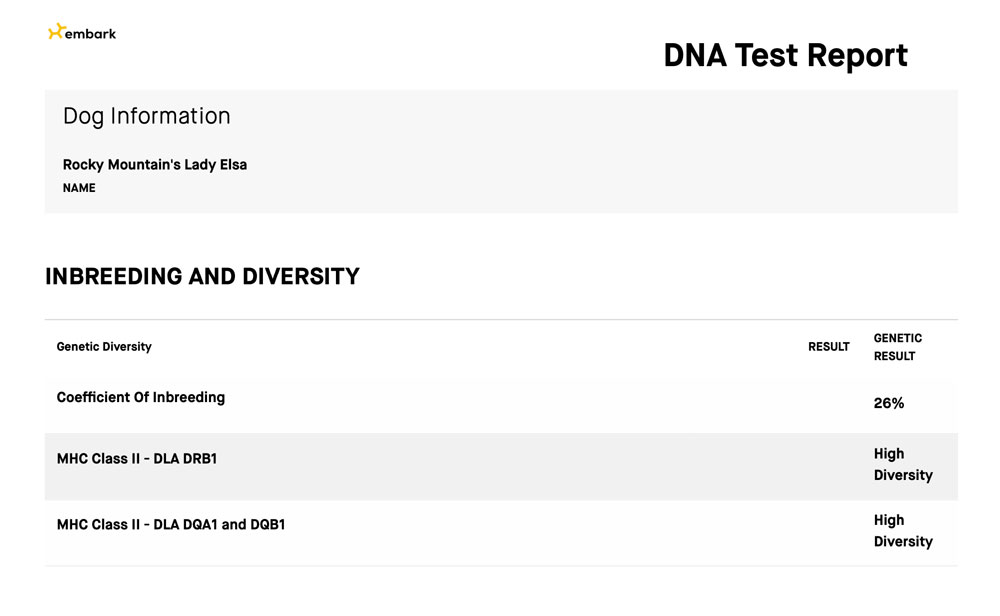Select the Dog Information heading
This screenshot has height=616, width=1000.
click(146, 116)
